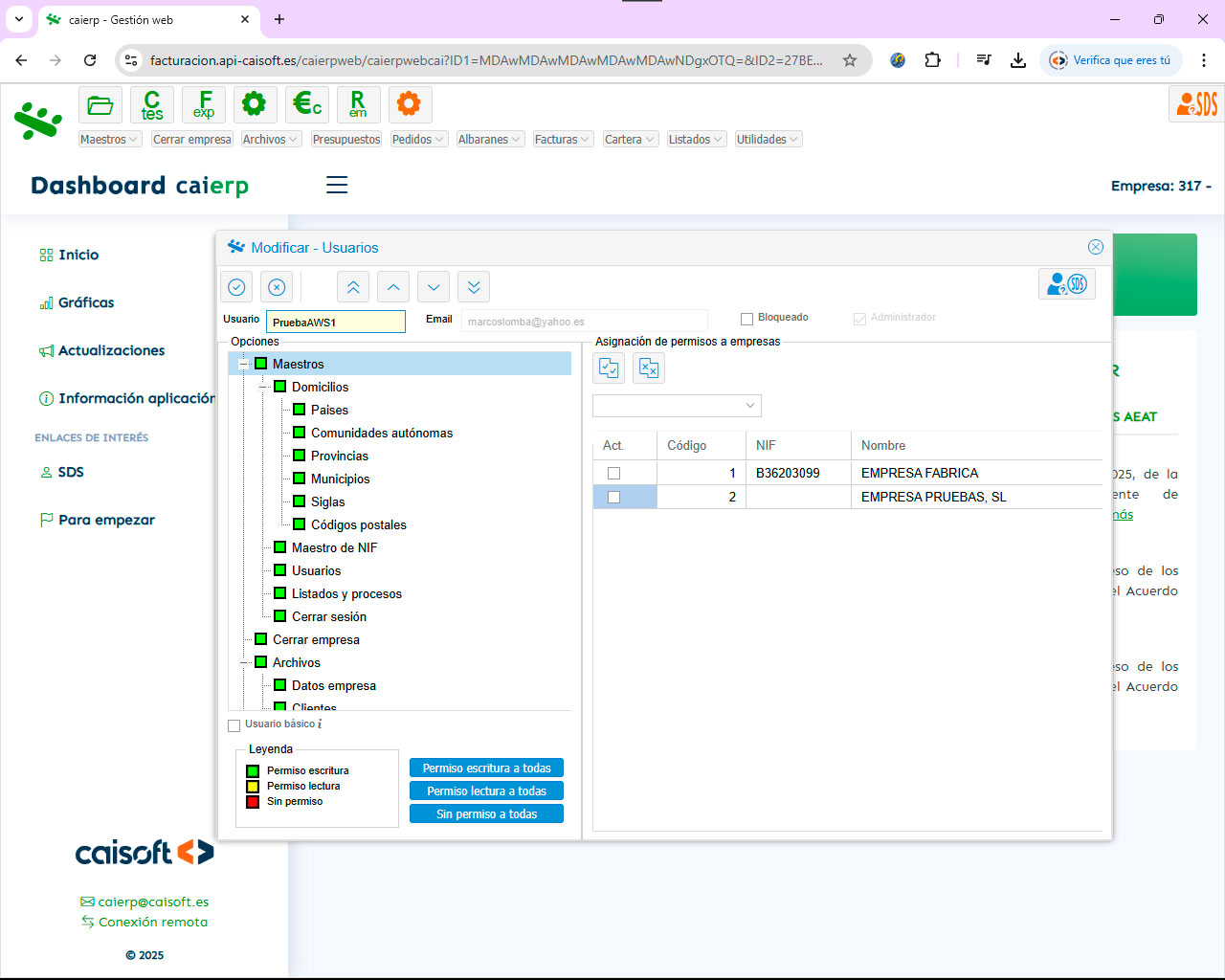Select the Maestro de NIF tree item
This screenshot has width=1225, height=980.
tap(335, 547)
